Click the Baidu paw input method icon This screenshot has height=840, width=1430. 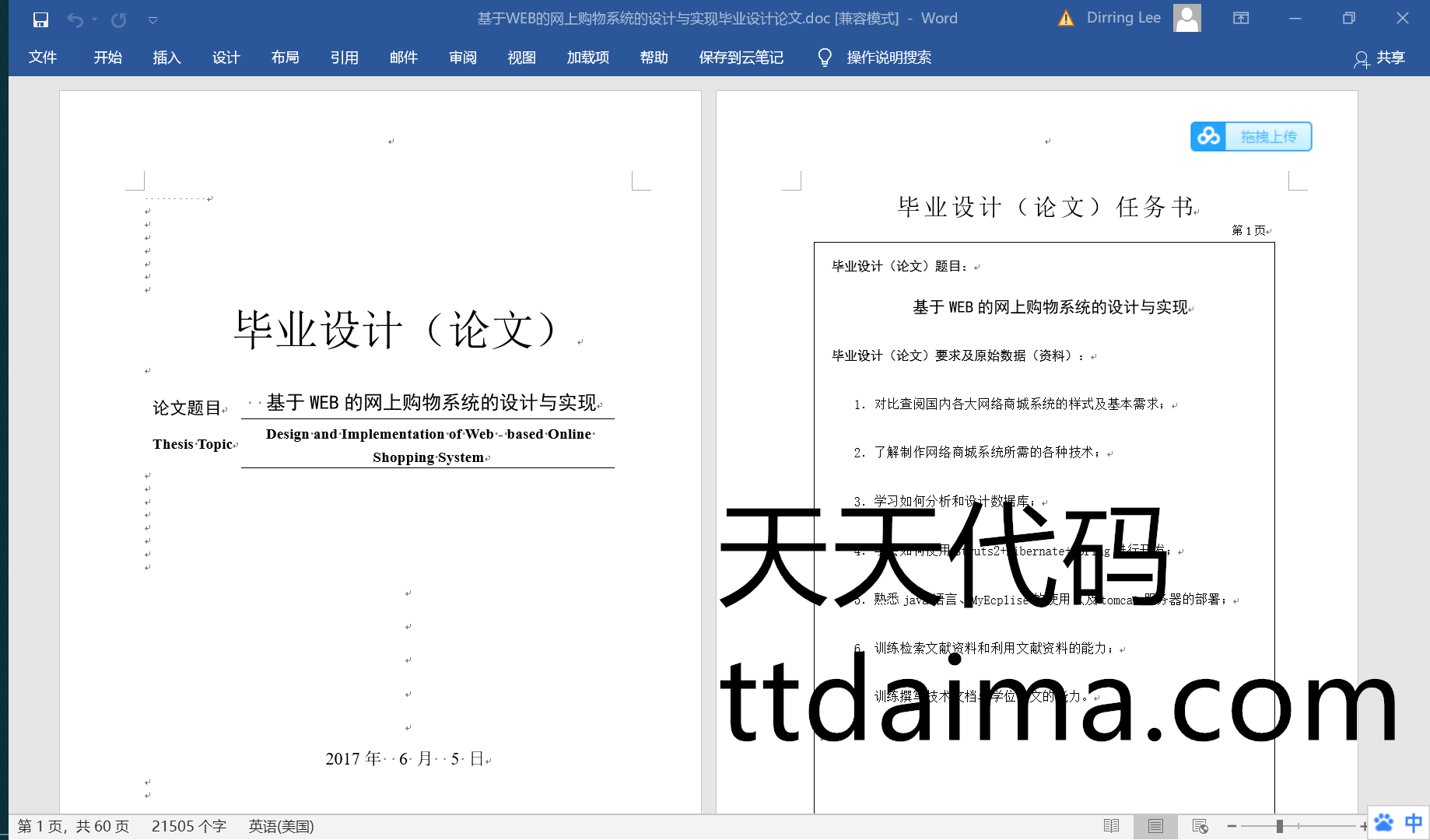(x=1383, y=823)
